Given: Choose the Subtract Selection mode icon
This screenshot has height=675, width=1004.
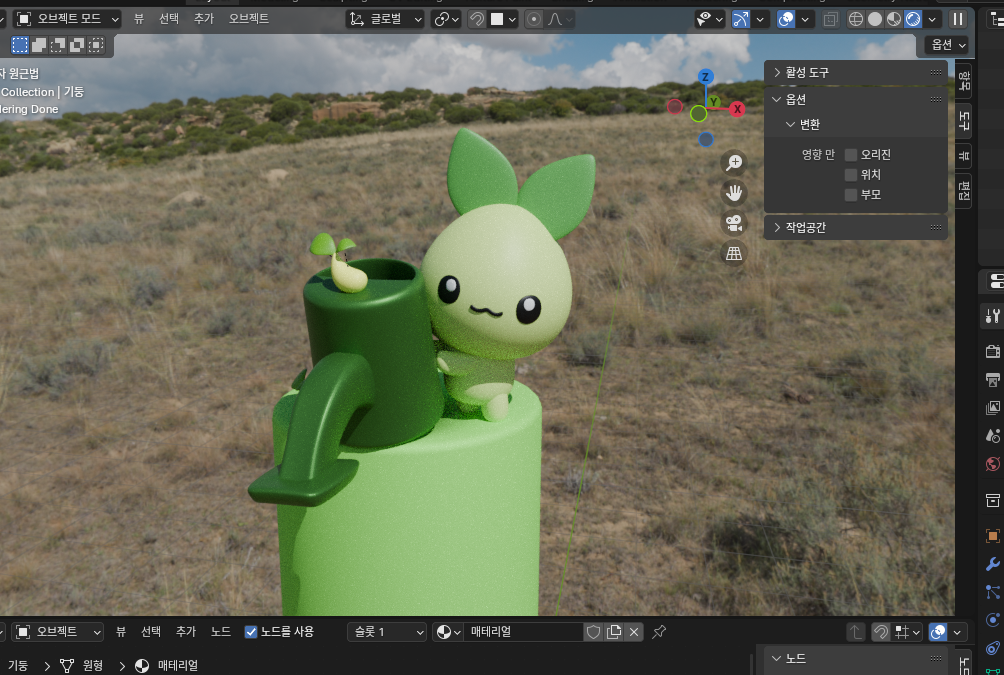Looking at the screenshot, I should [x=58, y=45].
